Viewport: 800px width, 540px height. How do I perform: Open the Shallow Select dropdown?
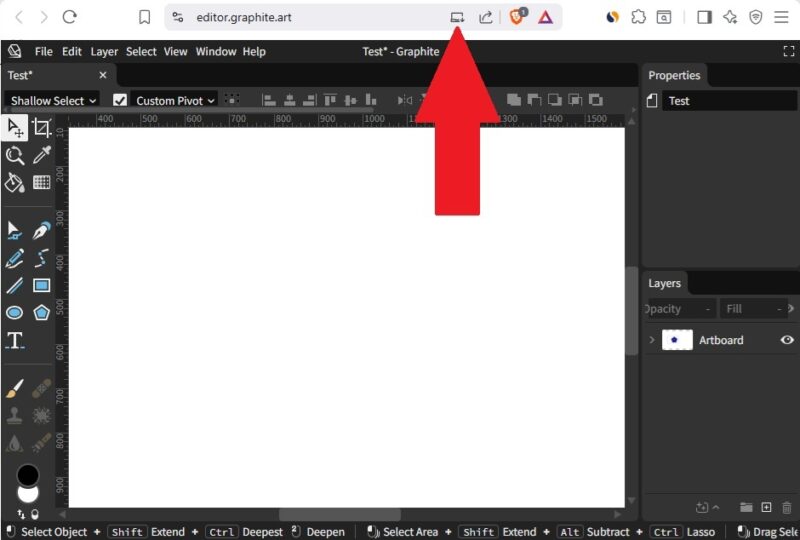tap(53, 101)
